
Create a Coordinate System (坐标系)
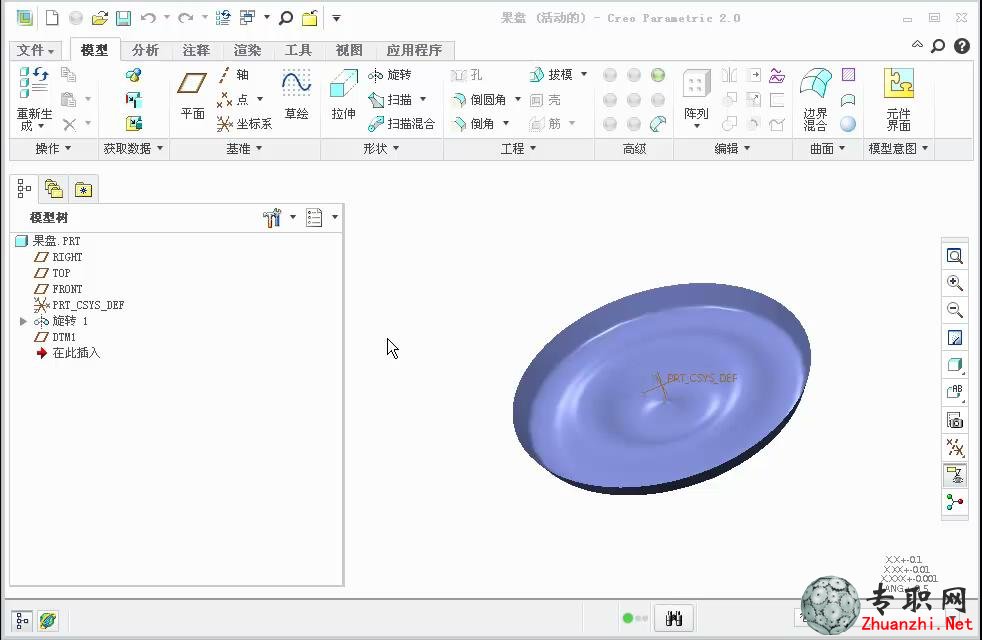click(x=244, y=124)
